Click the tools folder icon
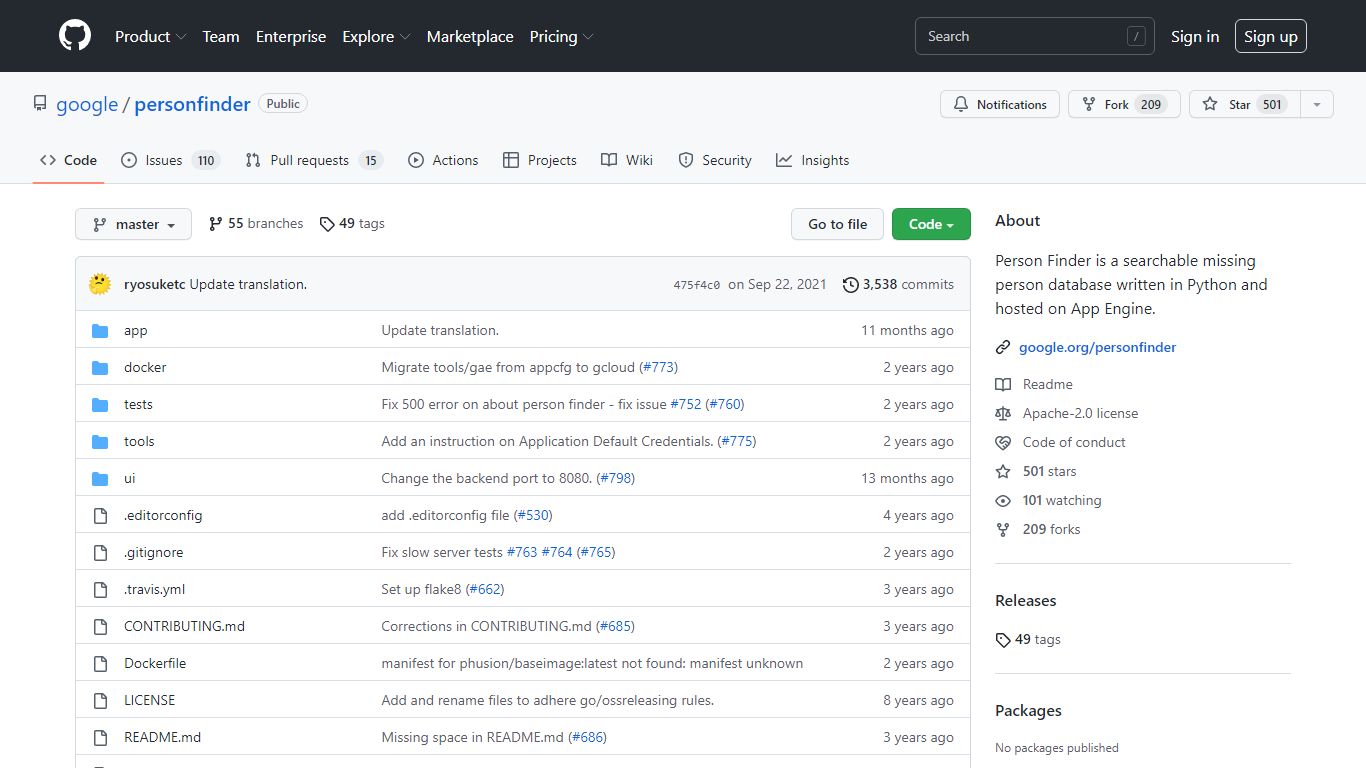Image resolution: width=1366 pixels, height=768 pixels. click(x=100, y=441)
